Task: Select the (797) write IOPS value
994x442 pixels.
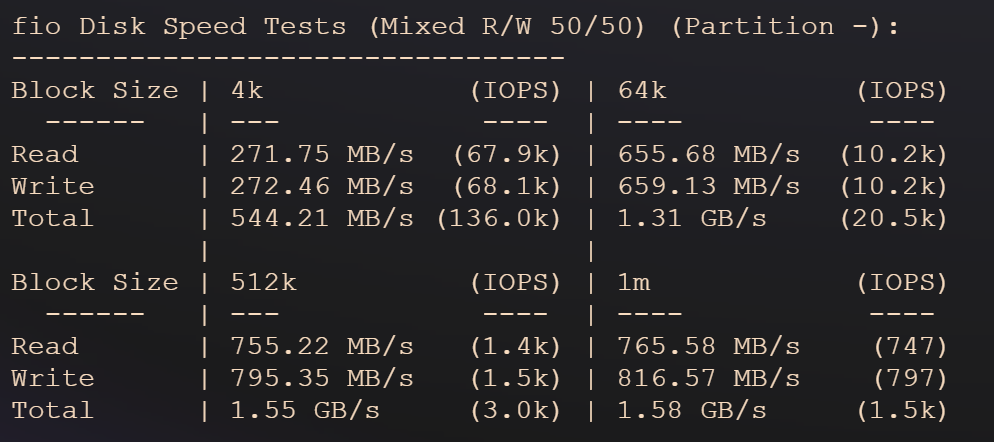Action: point(910,379)
